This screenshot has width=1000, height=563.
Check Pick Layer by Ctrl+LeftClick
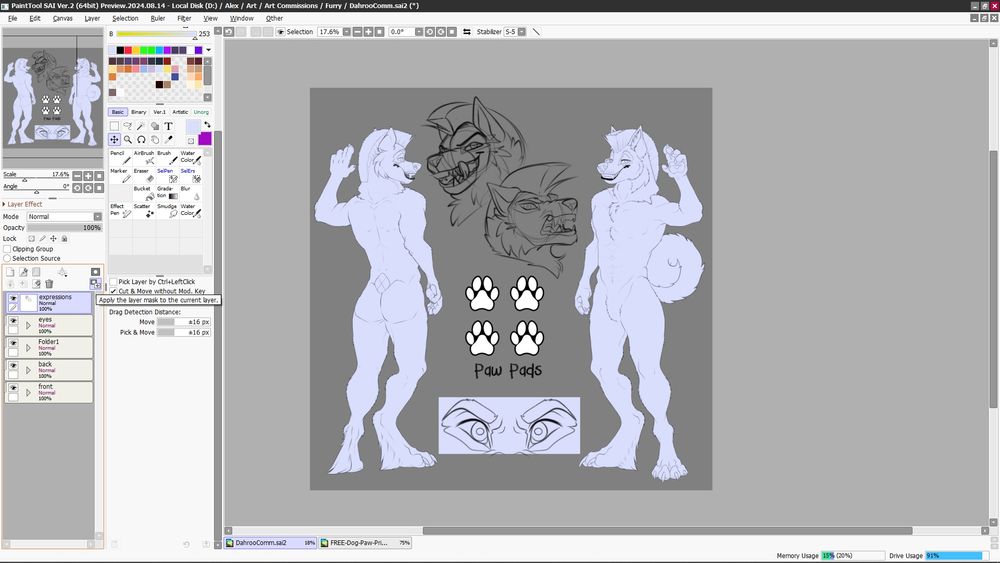[x=113, y=281]
